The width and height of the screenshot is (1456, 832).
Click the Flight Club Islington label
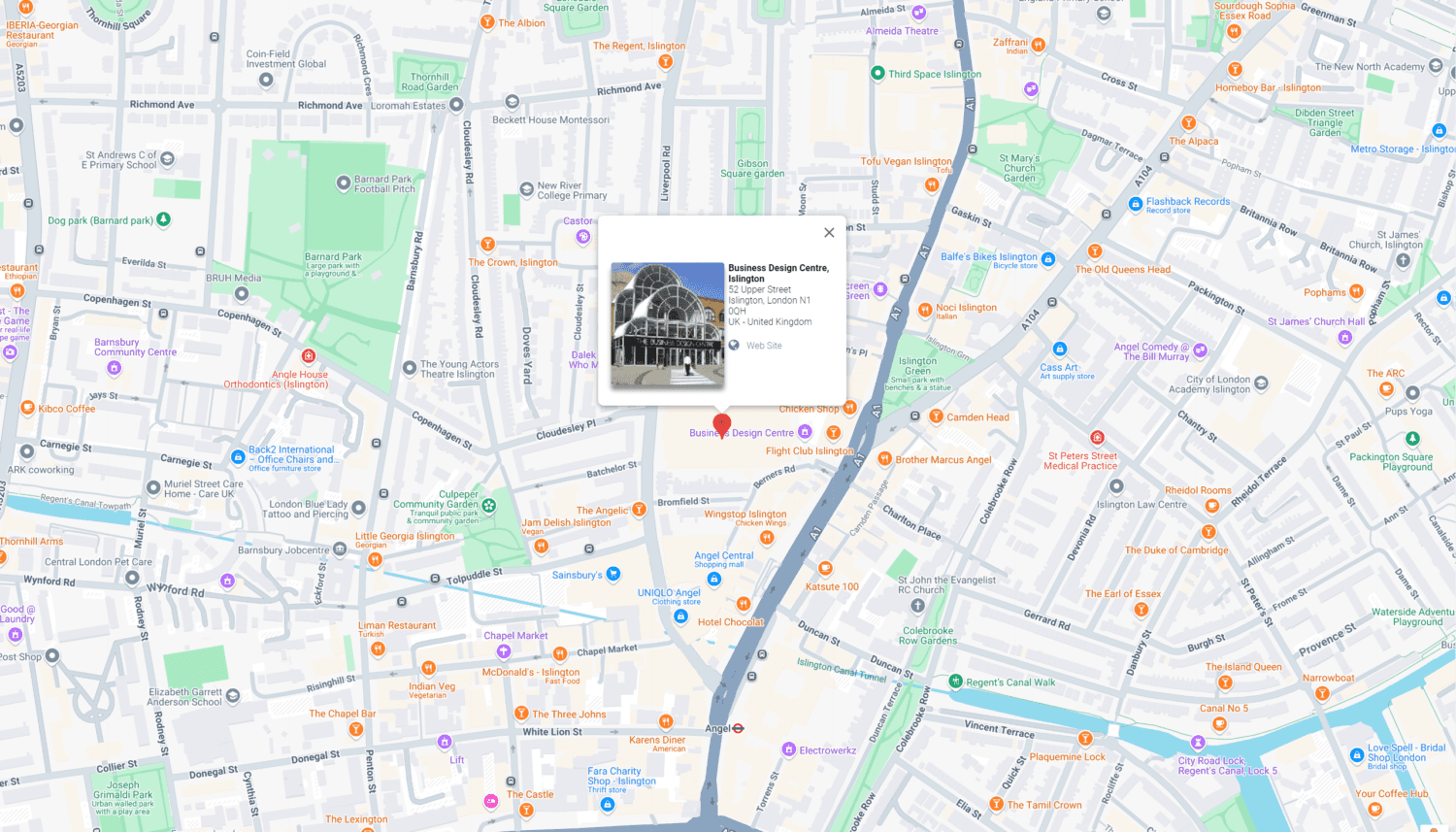click(x=810, y=450)
